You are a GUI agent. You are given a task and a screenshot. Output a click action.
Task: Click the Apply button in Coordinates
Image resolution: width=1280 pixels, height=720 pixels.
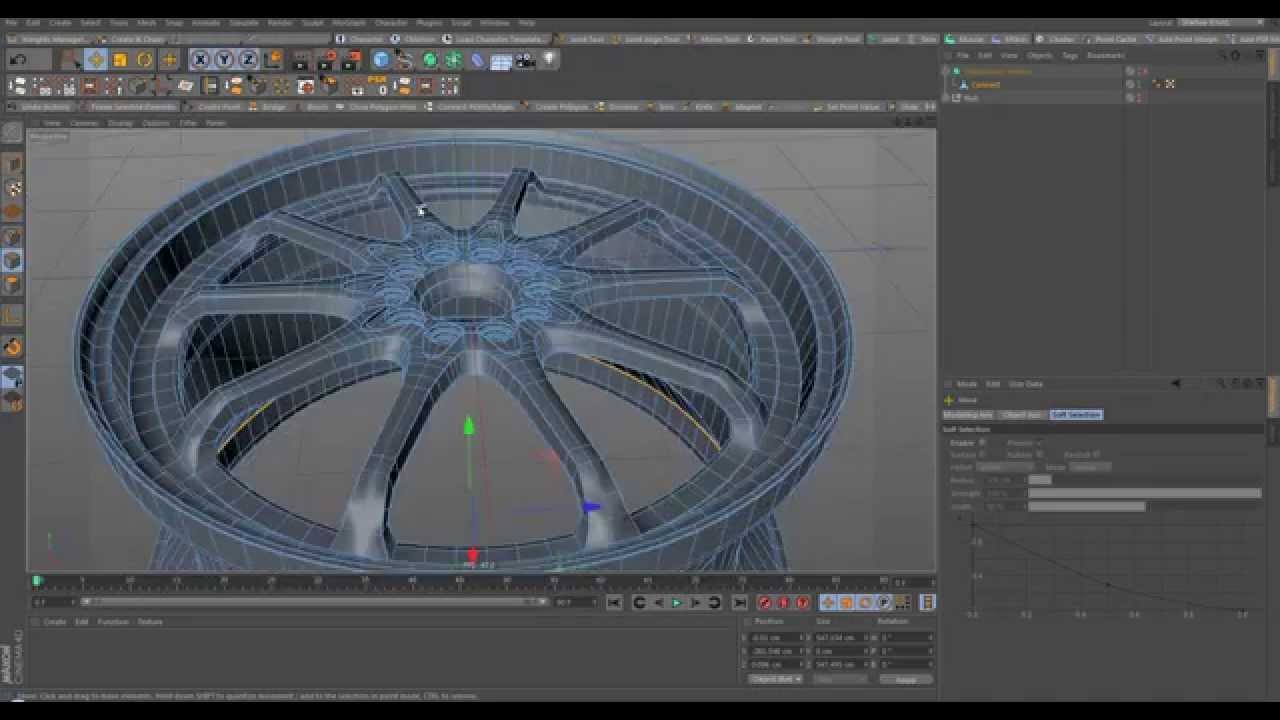[906, 679]
